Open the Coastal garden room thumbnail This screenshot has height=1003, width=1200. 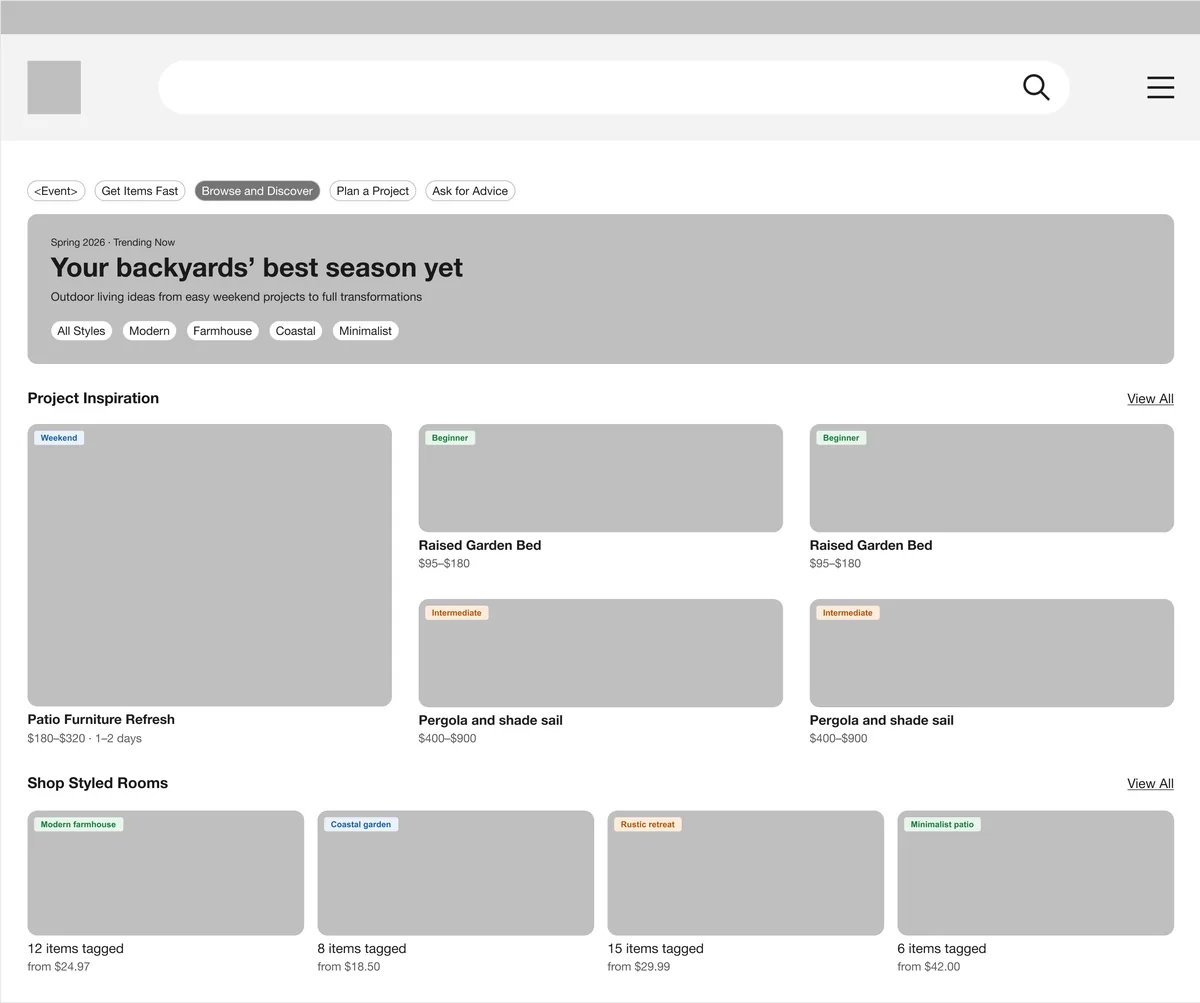(x=455, y=873)
